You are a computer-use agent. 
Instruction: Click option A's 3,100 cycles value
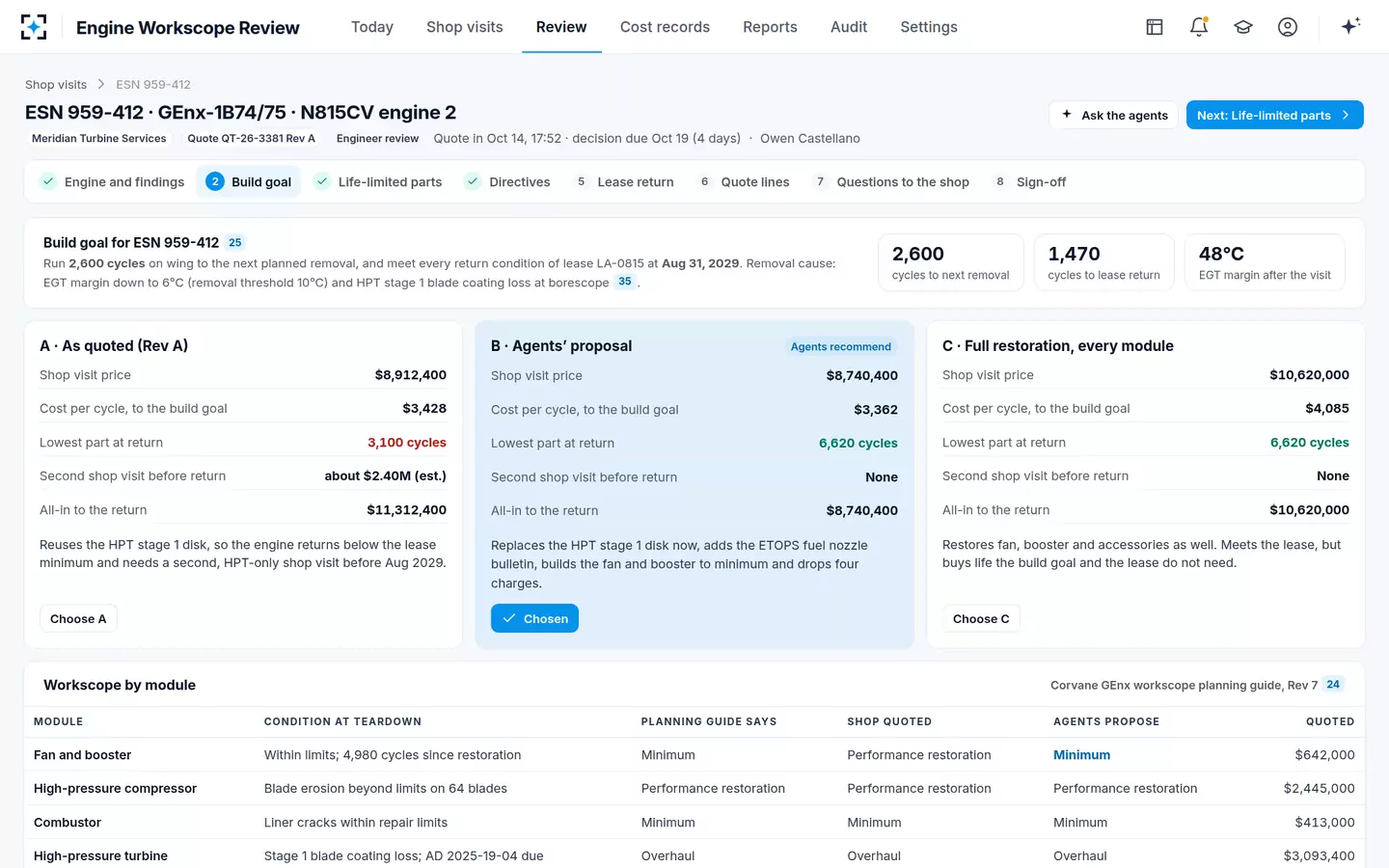(x=406, y=443)
